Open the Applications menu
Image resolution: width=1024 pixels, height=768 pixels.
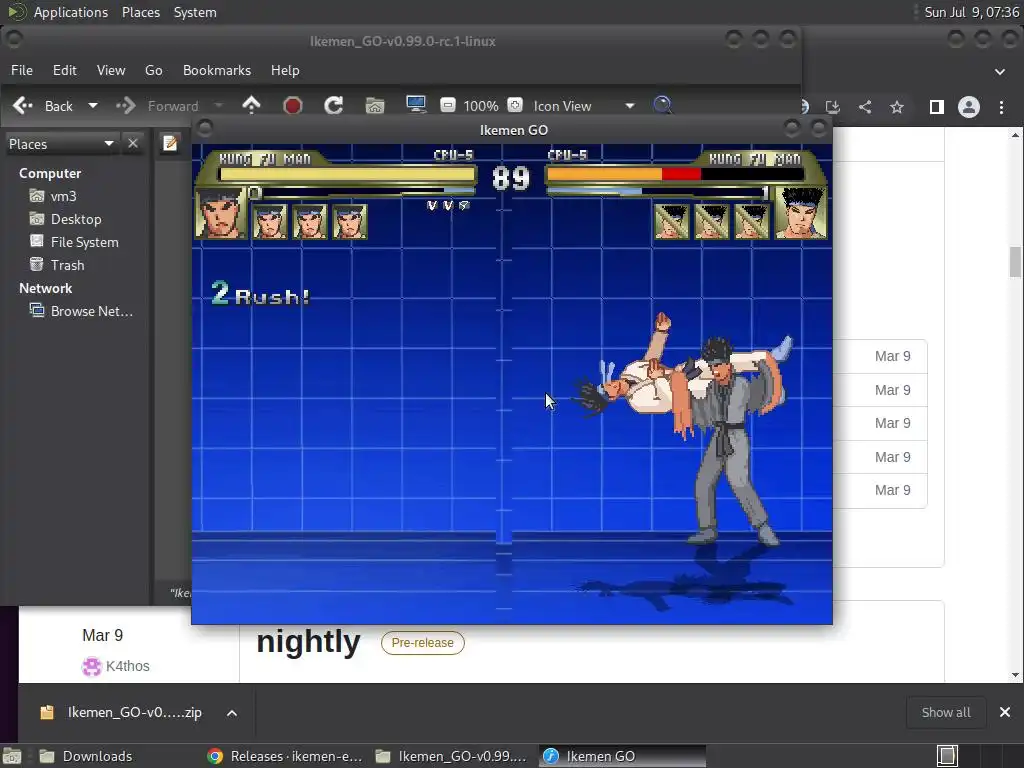pyautogui.click(x=71, y=12)
